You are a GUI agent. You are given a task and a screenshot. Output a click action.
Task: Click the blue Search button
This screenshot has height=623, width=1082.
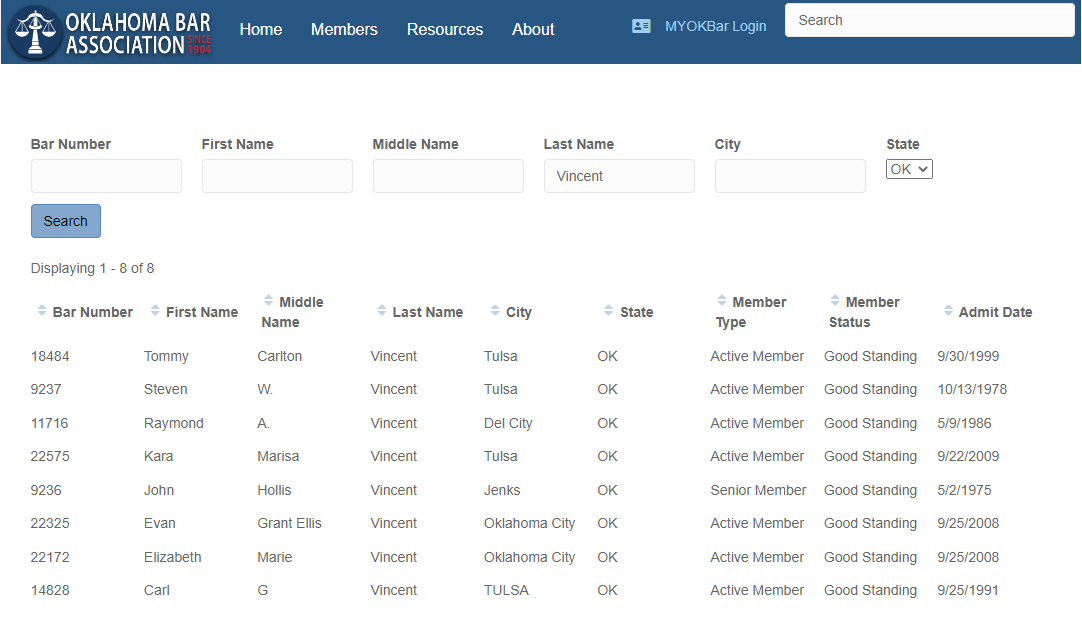click(x=66, y=221)
